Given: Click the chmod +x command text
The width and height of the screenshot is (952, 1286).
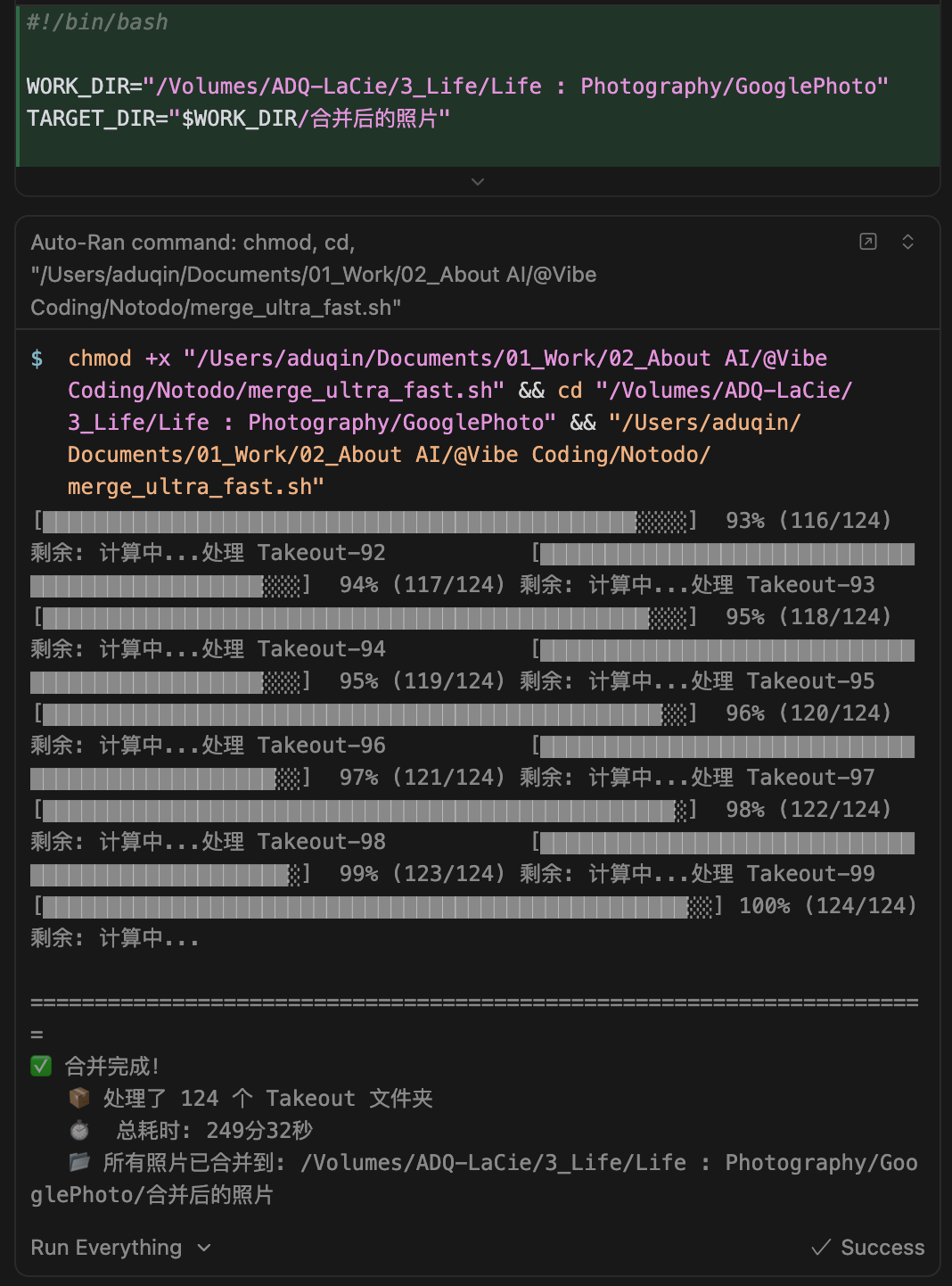Looking at the screenshot, I should [119, 359].
